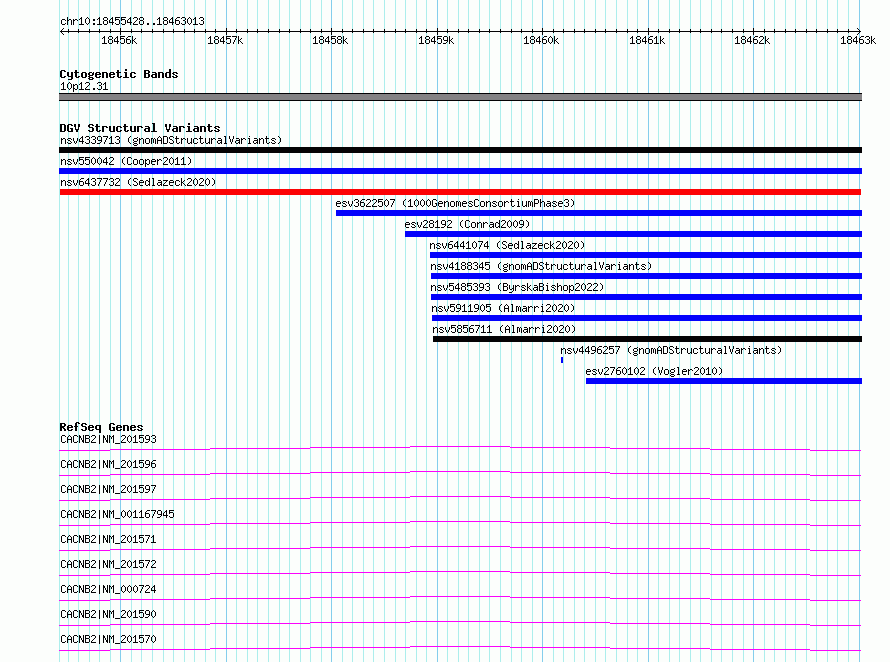Open transcript label CACNB2|NM_201572
This screenshot has height=662, width=890.
click(x=108, y=564)
